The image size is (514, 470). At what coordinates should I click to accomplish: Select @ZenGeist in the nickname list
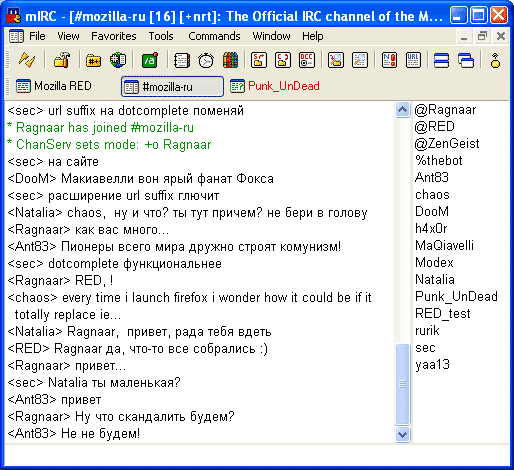click(x=447, y=144)
